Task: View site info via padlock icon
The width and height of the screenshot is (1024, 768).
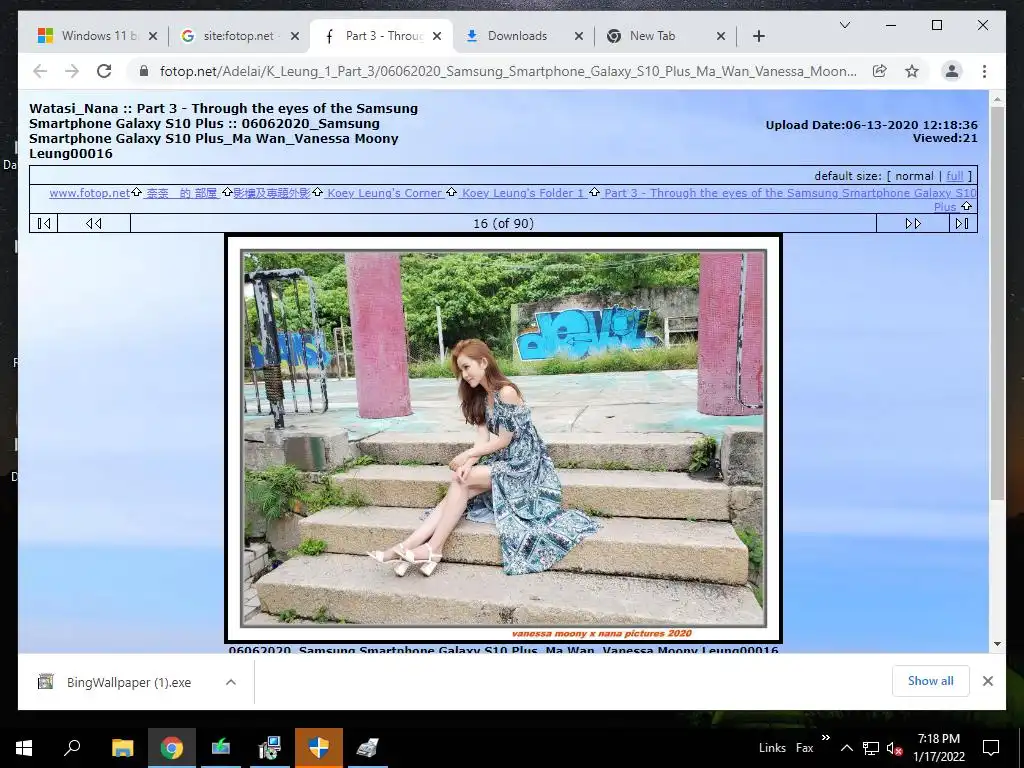Action: pos(144,71)
